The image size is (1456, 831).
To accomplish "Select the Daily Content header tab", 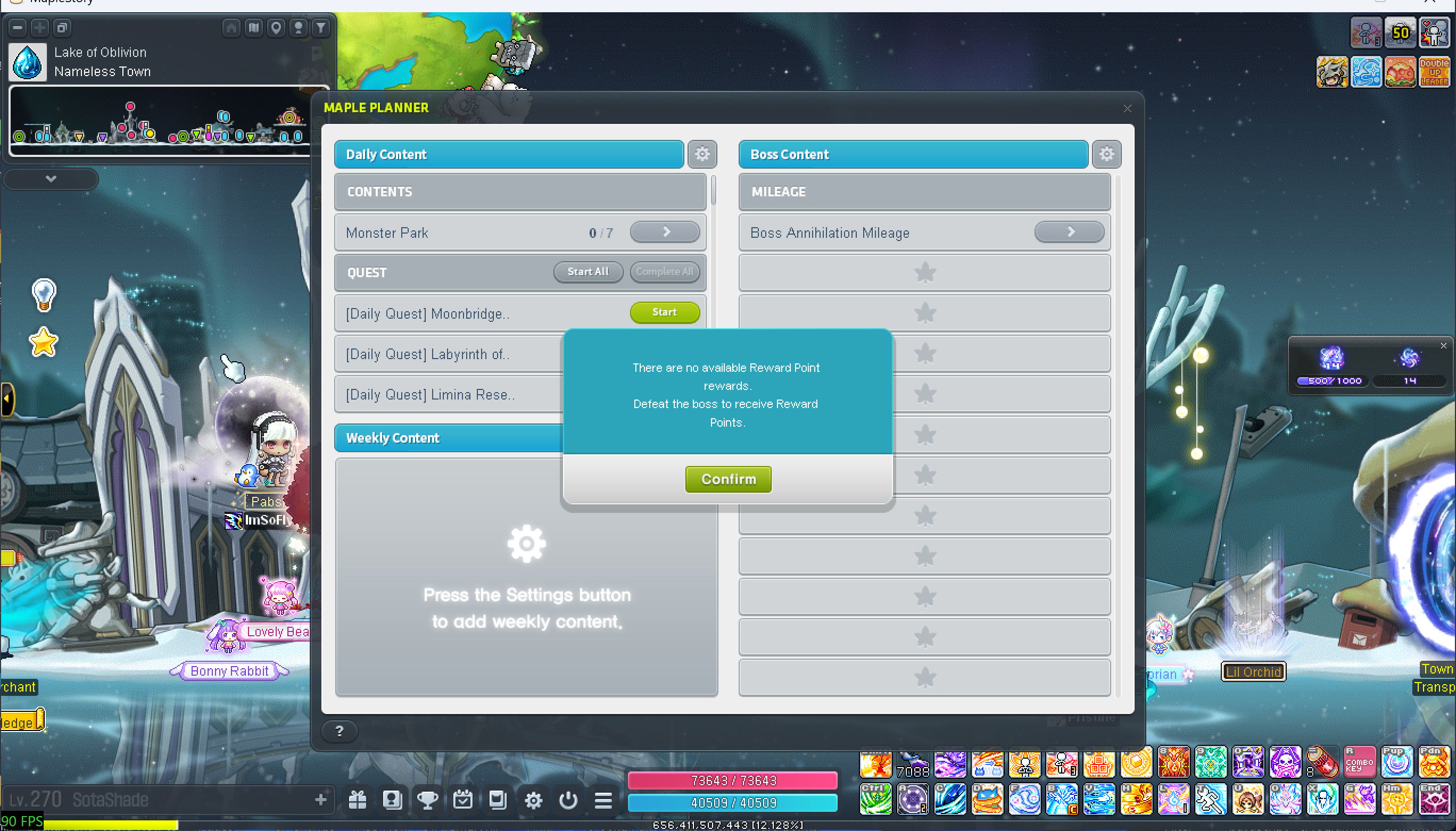I will point(509,154).
